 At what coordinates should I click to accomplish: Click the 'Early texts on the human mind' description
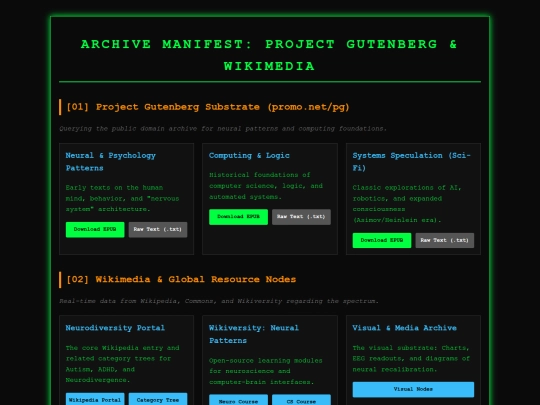coord(123,198)
